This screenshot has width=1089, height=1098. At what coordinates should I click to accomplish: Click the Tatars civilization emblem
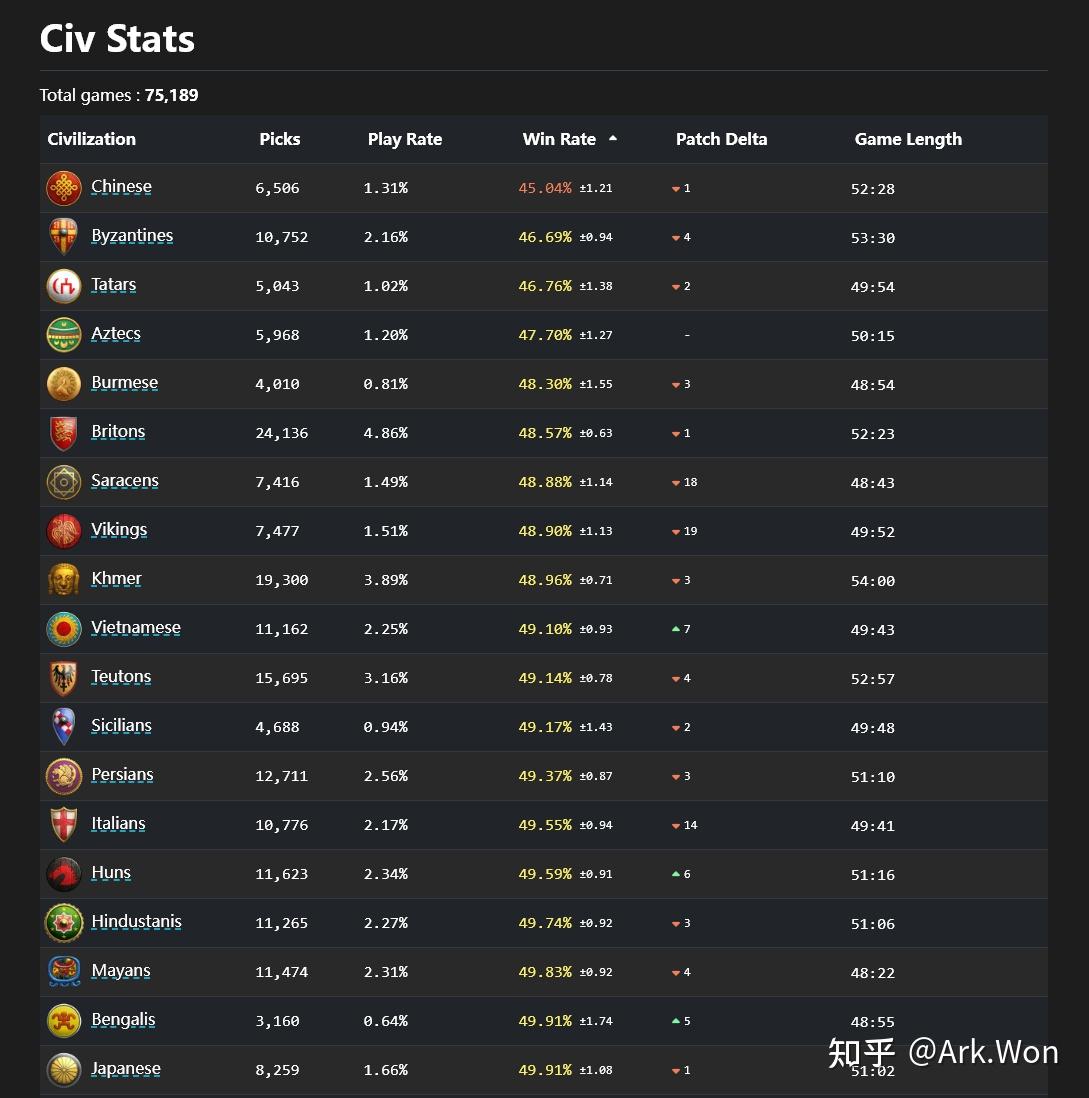point(64,286)
